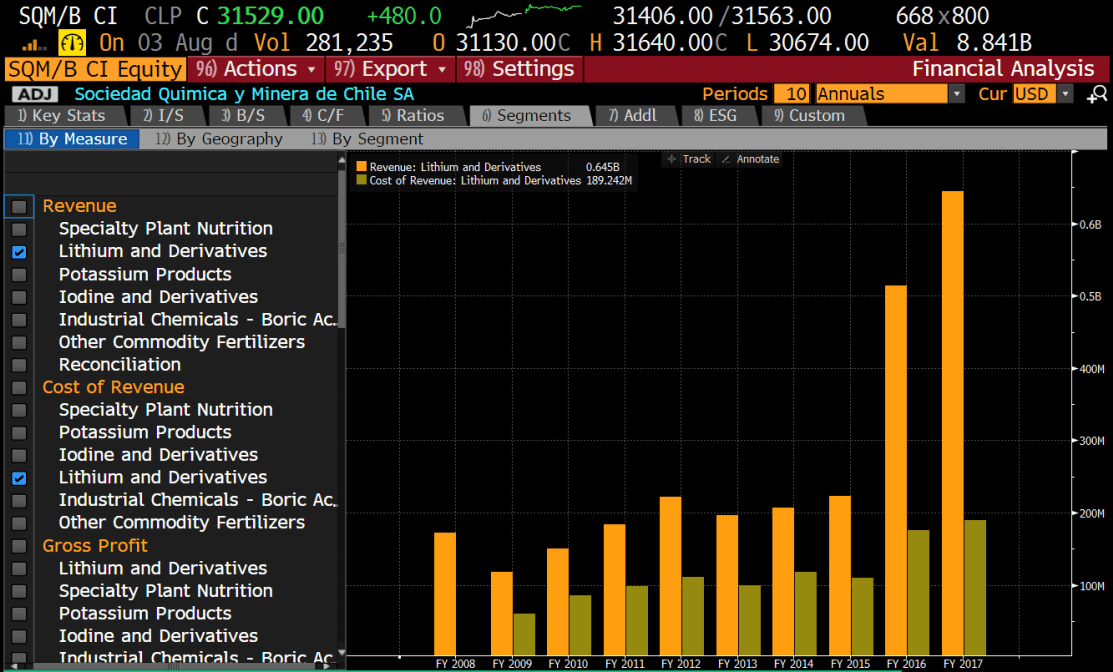This screenshot has width=1113, height=672.
Task: Check Revenue Other Commodity Fertilizers
Action: [19, 342]
